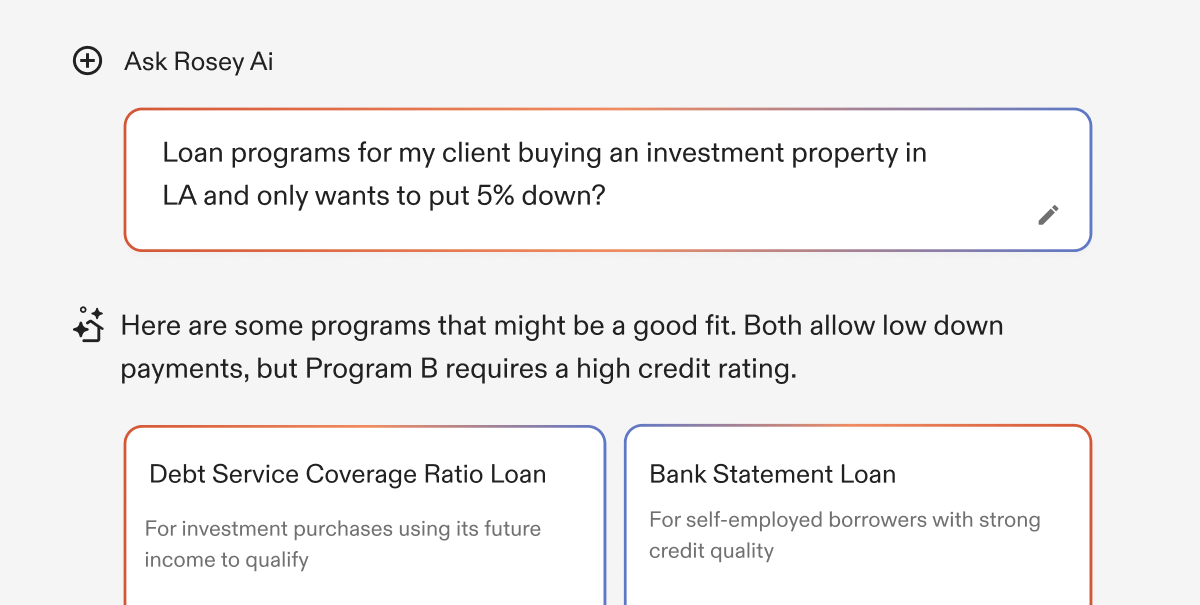
Task: Click empty area inside Debt Service loan card
Action: (x=365, y=588)
